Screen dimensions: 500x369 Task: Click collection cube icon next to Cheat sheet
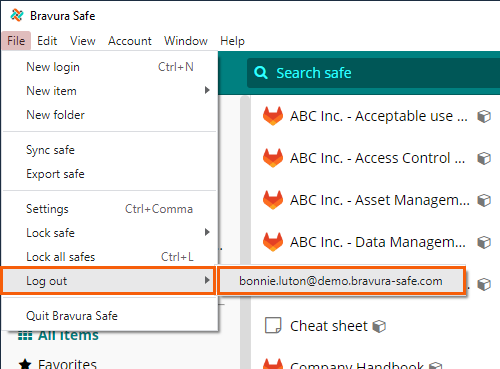379,326
